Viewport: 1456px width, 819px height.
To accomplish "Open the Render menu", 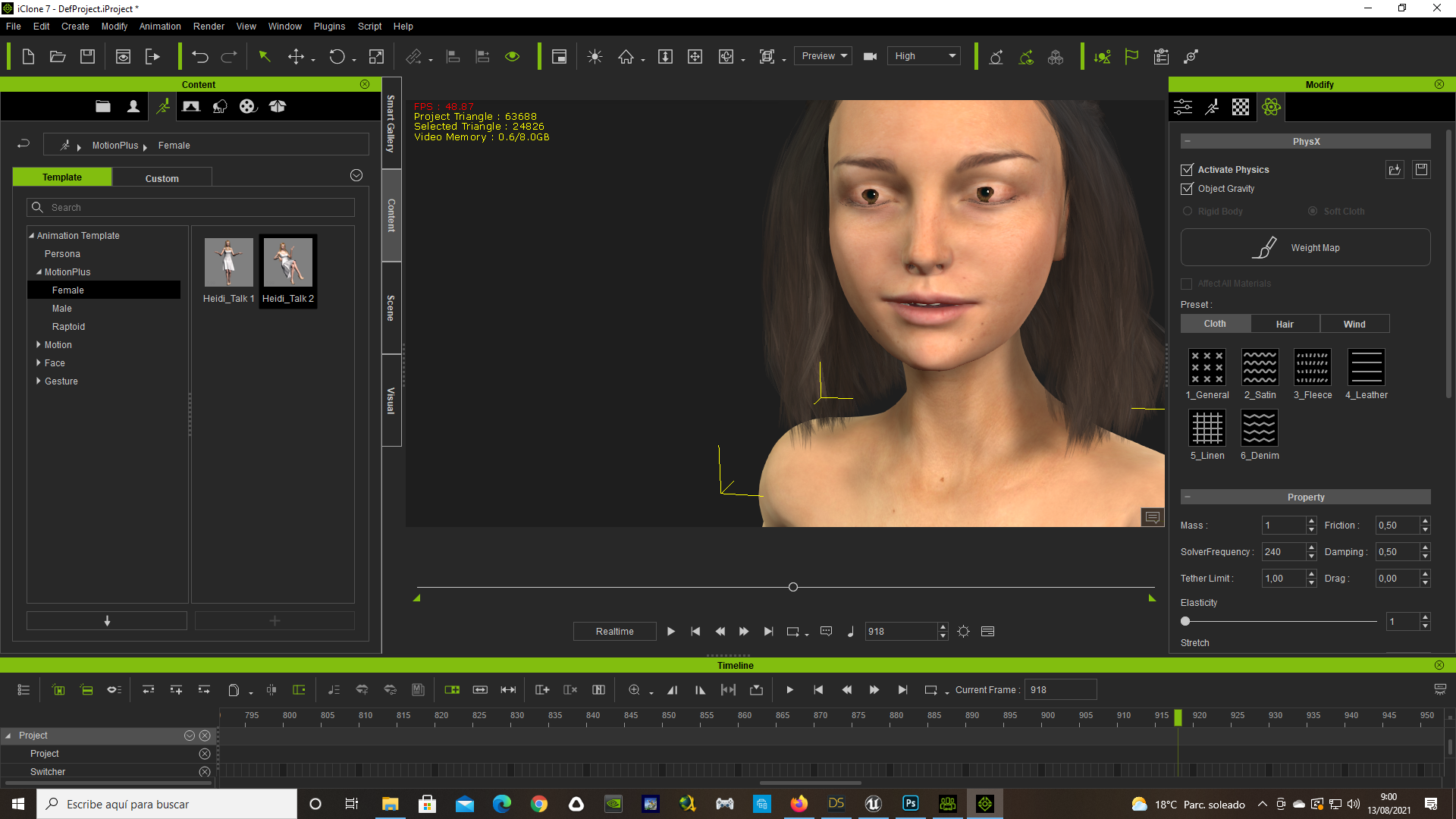I will coord(209,27).
